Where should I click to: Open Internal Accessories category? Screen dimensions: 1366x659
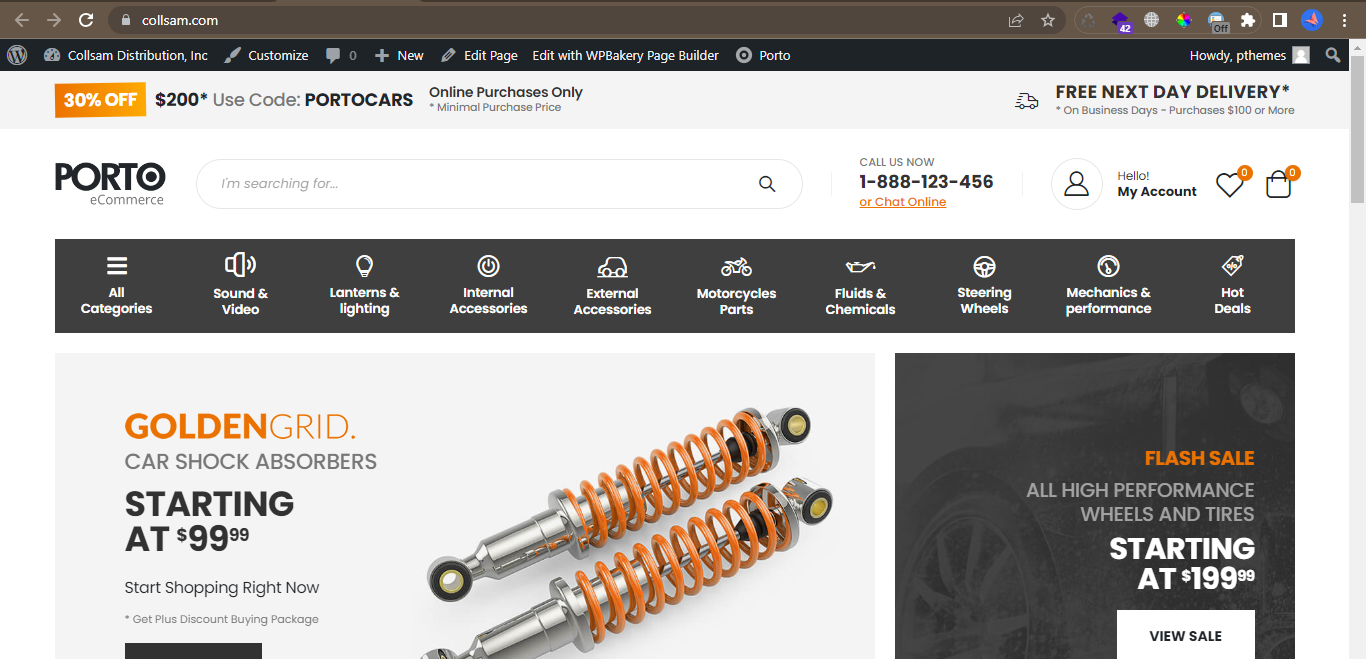tap(488, 285)
